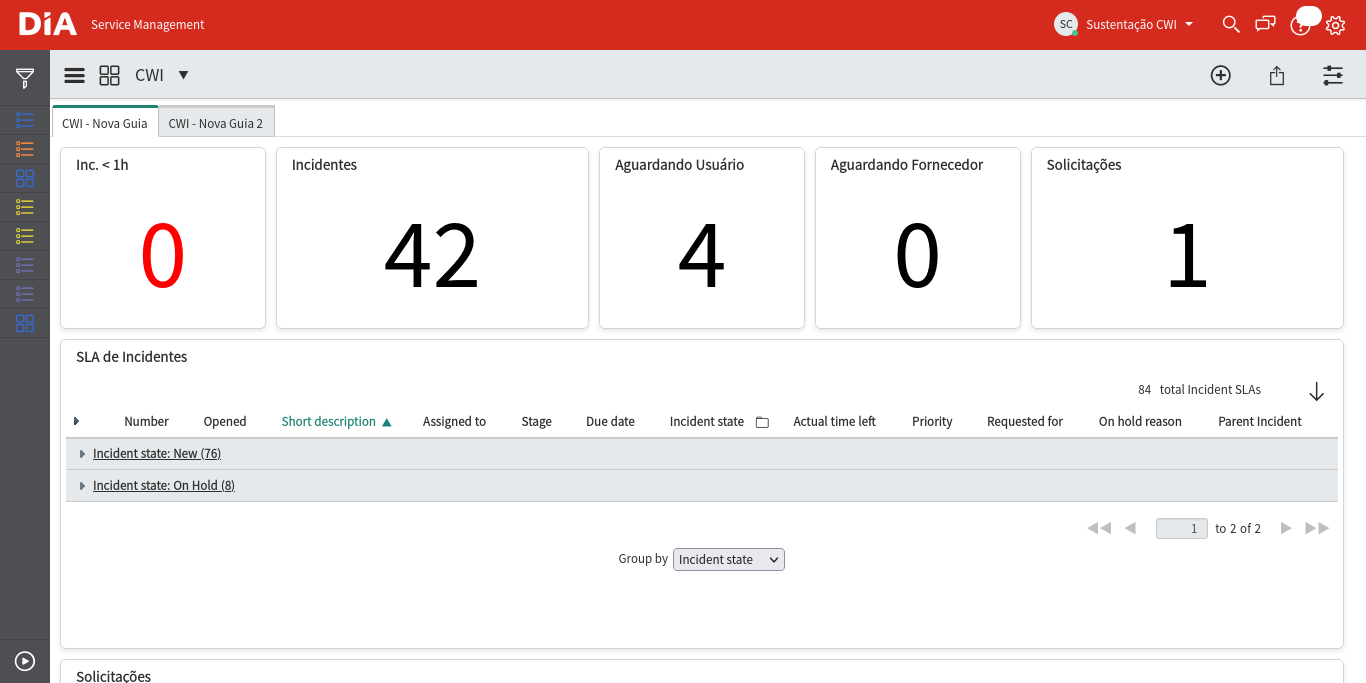This screenshot has height=683, width=1366.
Task: Click the page number input field
Action: (1182, 528)
